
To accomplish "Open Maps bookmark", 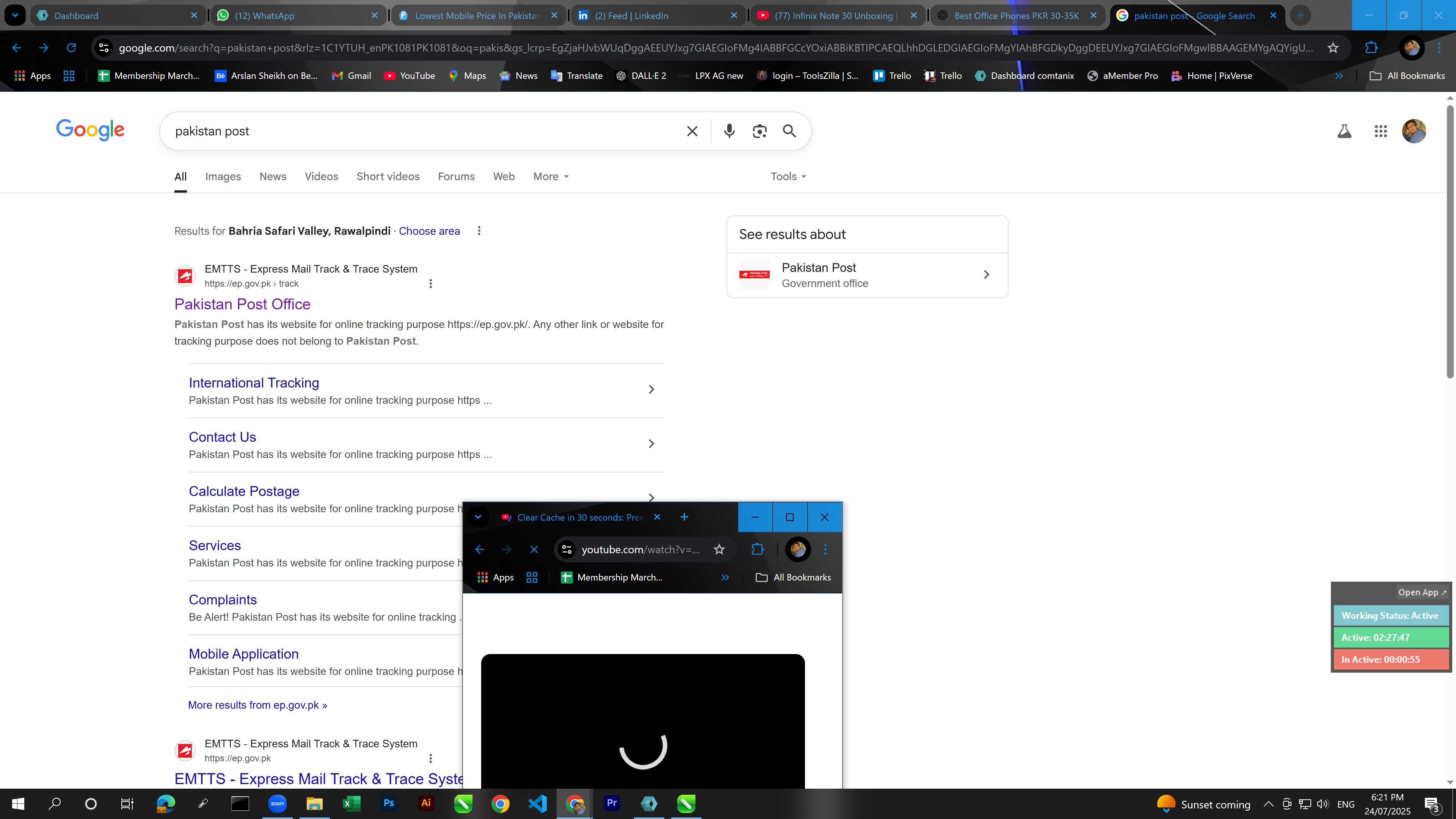I will 467,76.
